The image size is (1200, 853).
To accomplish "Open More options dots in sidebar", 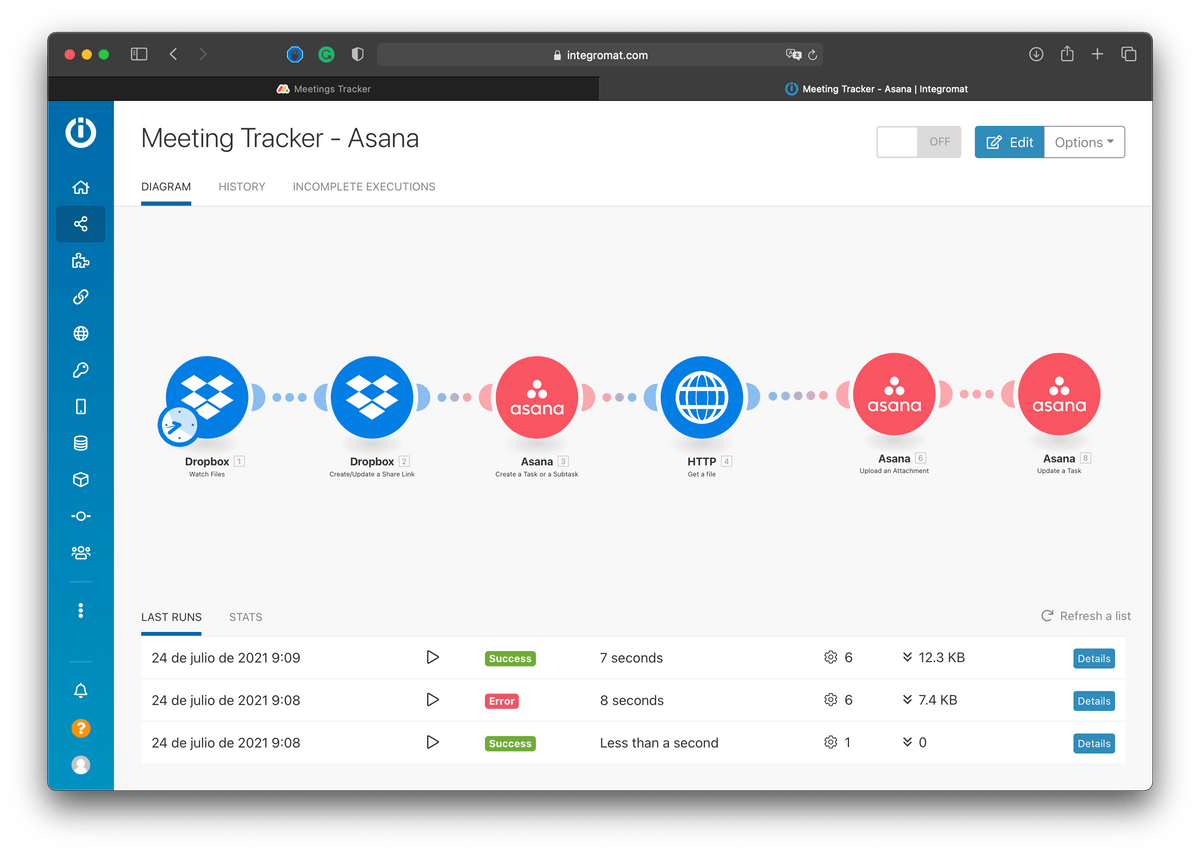I will coord(81,610).
